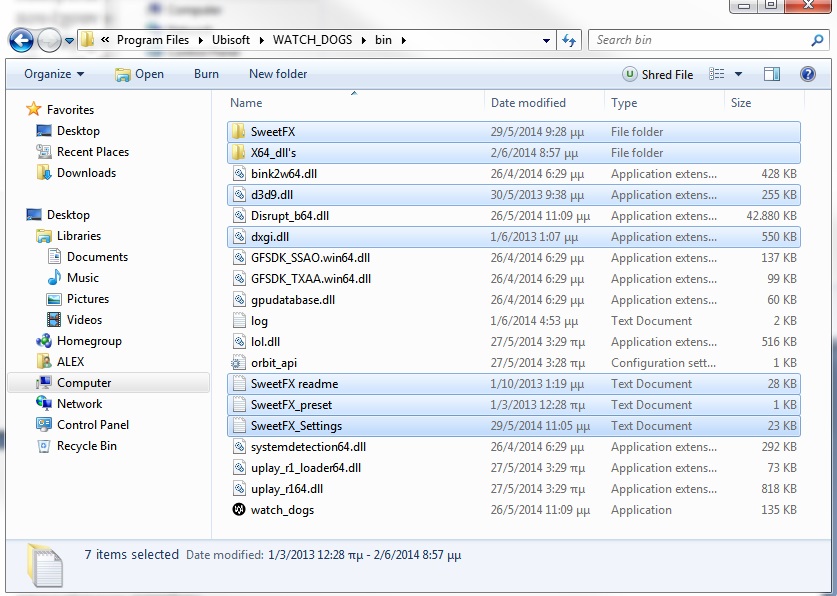The height and width of the screenshot is (596, 837).
Task: Open Help via the question-mark icon
Action: point(808,74)
